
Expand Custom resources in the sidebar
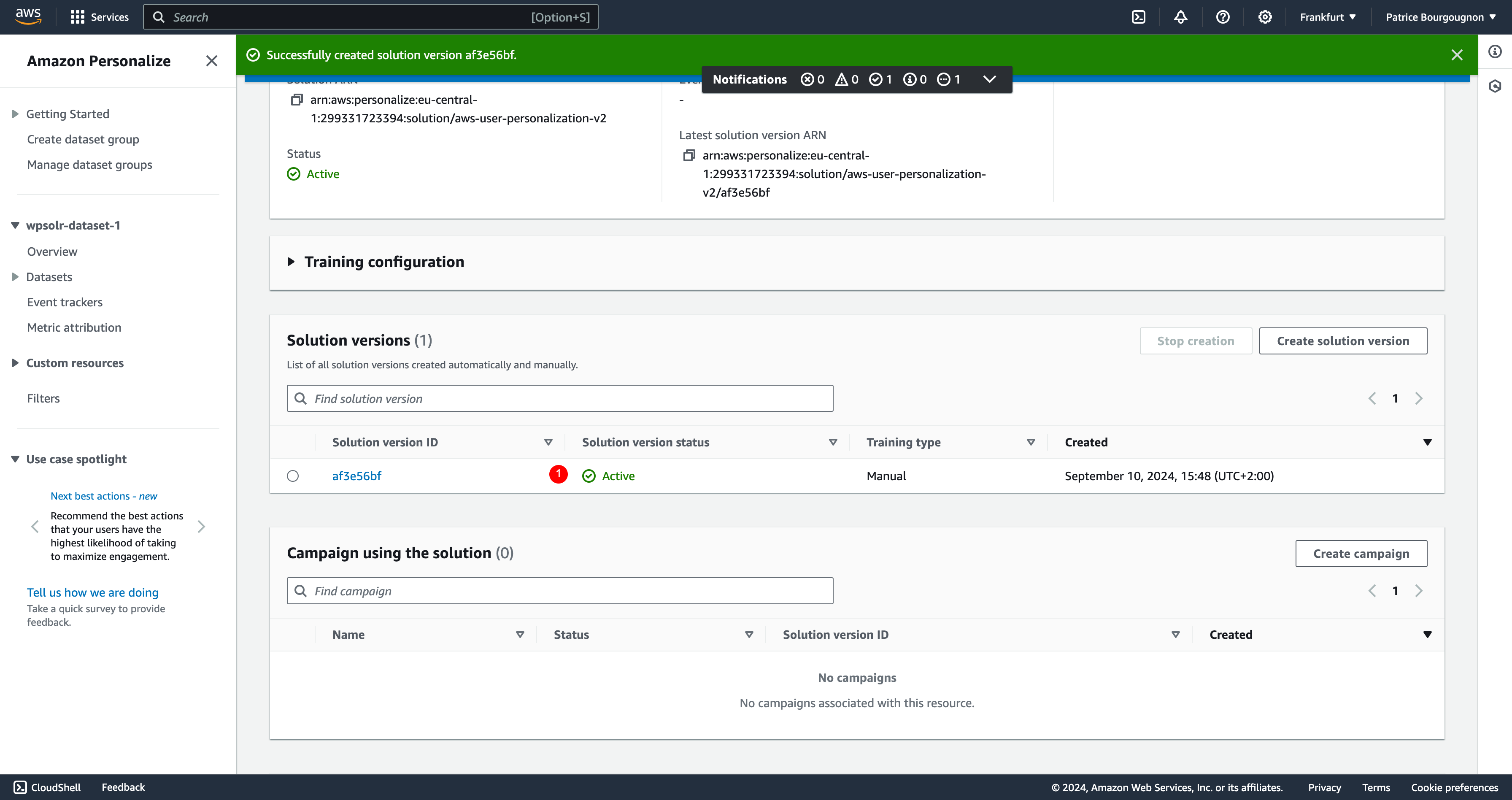(15, 363)
